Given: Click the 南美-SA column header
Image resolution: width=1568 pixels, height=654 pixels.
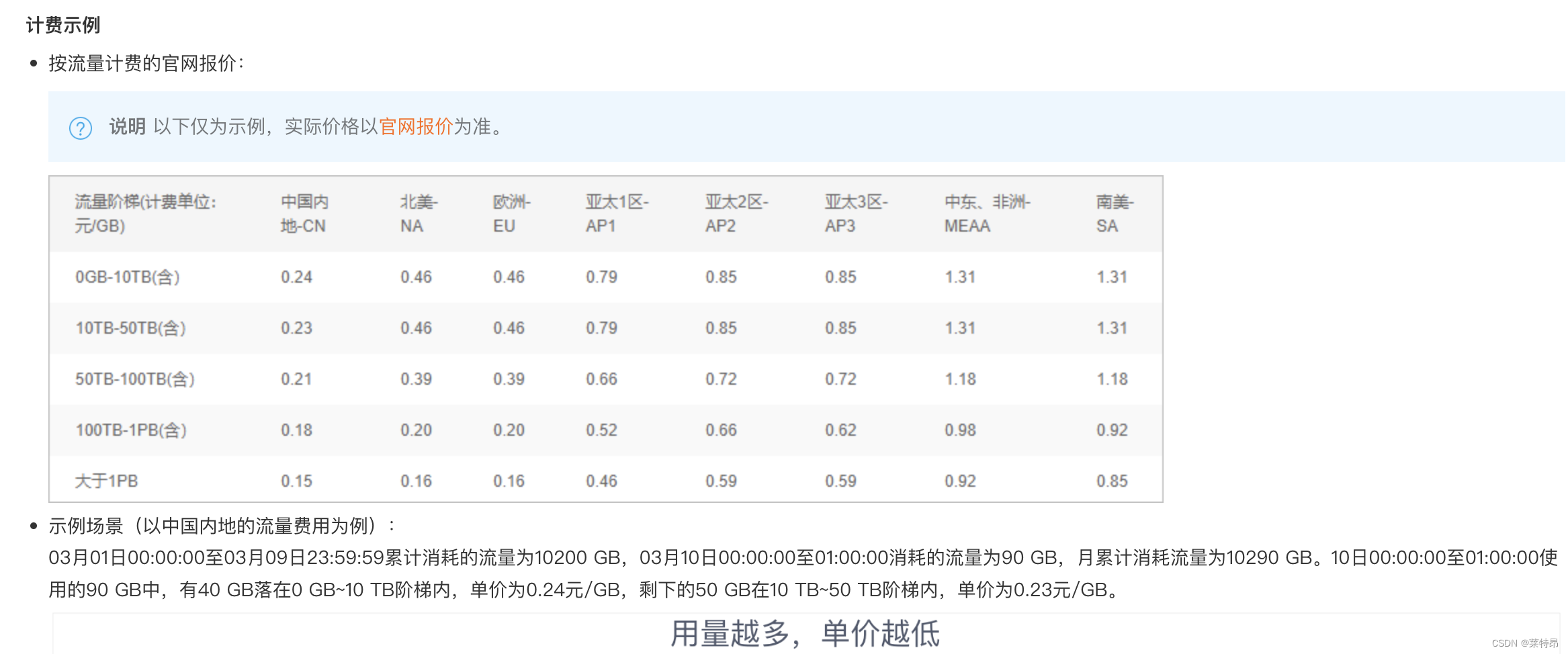Looking at the screenshot, I should pyautogui.click(x=1114, y=214).
